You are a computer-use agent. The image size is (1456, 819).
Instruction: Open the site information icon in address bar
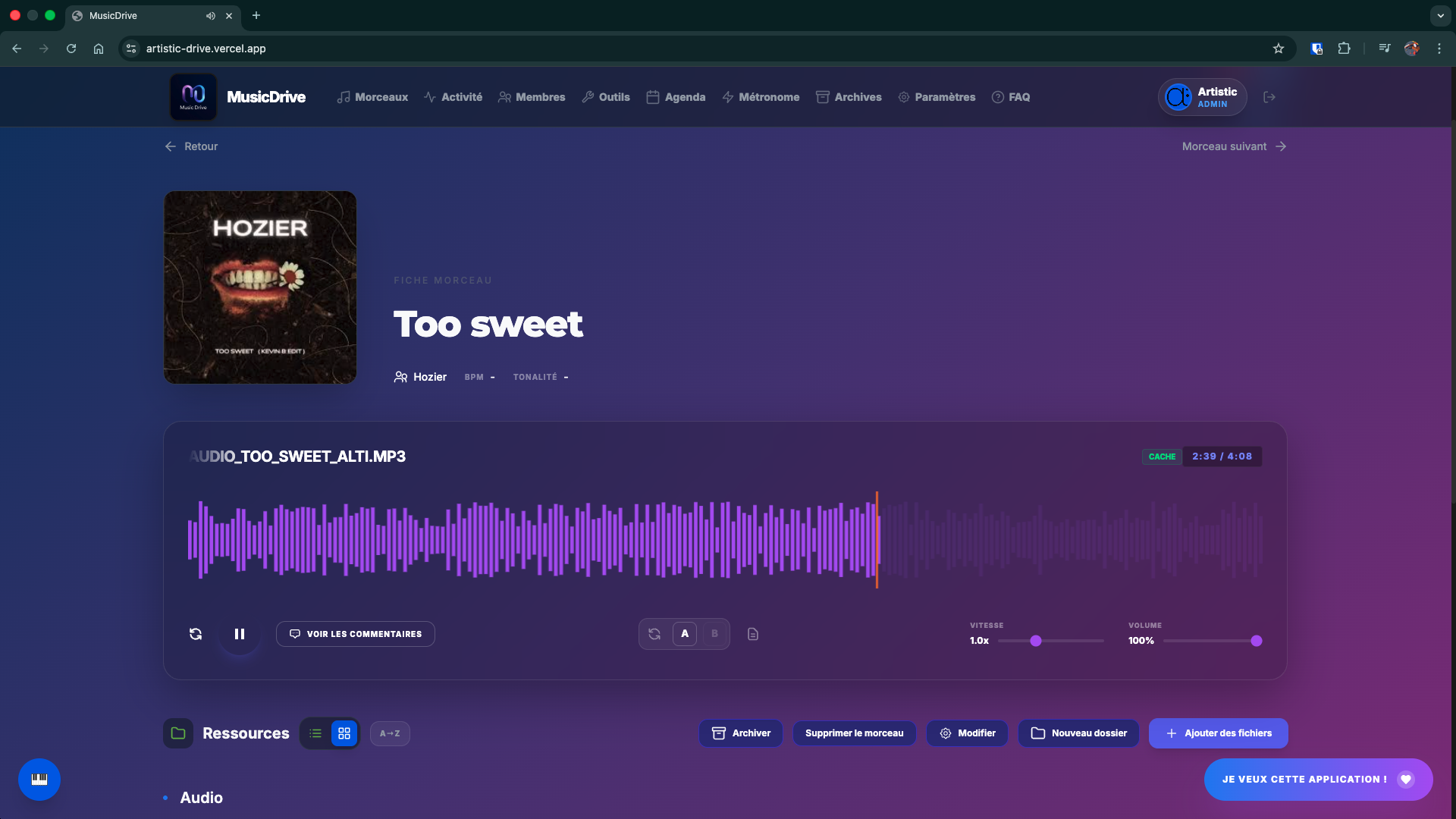[131, 49]
